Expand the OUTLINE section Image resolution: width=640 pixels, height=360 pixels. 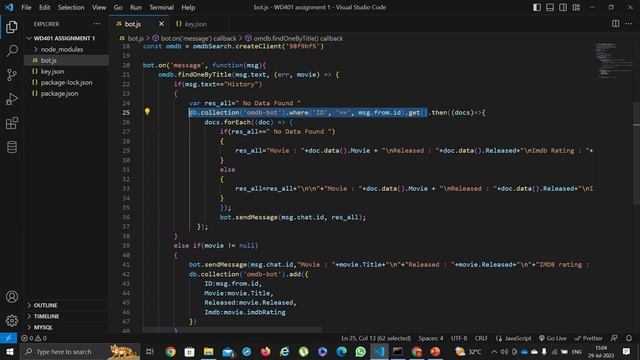click(45, 305)
